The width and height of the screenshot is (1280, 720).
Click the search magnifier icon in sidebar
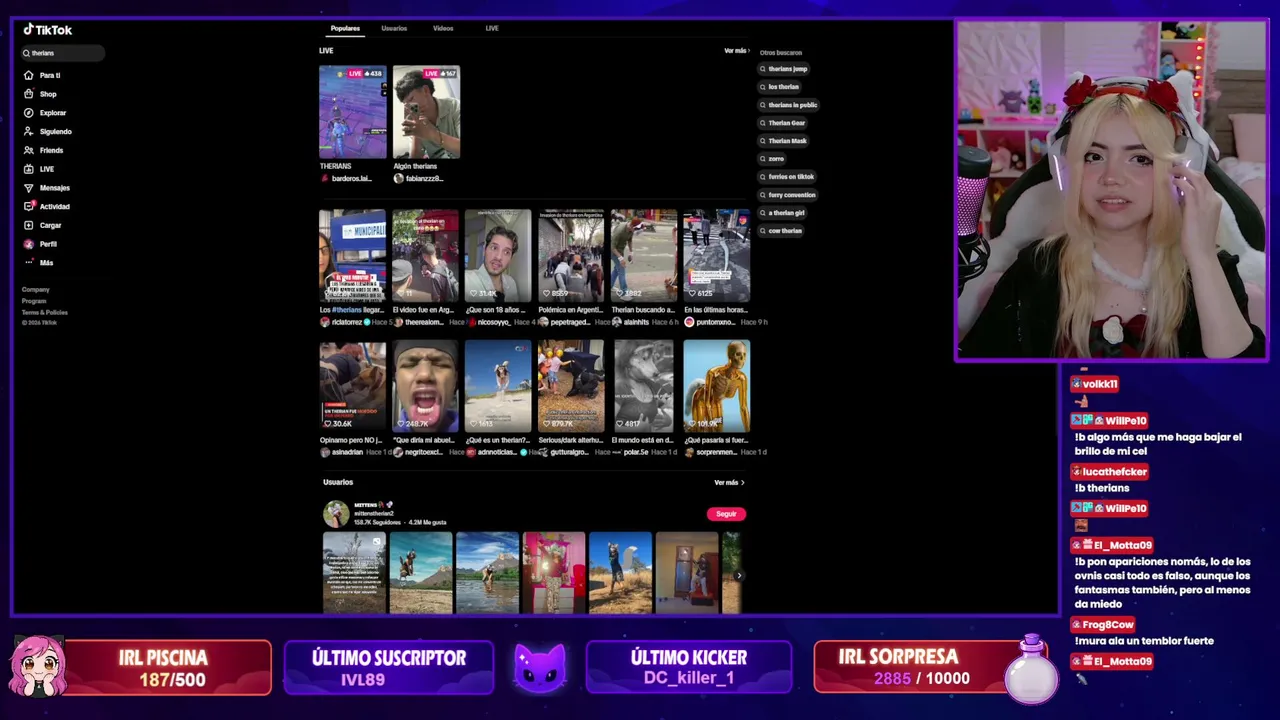(x=27, y=53)
